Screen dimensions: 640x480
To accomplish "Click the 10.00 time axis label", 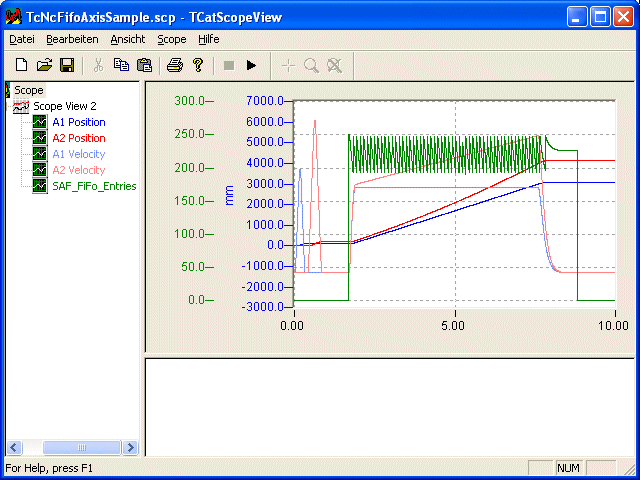I will tap(613, 326).
